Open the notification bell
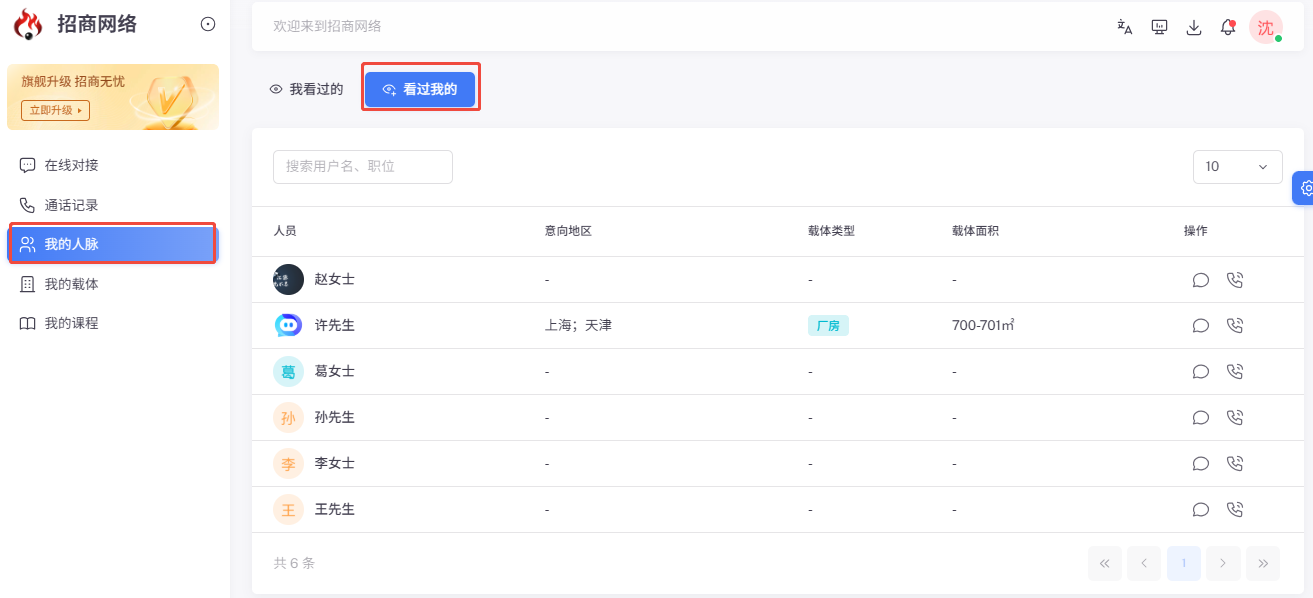 [x=1228, y=27]
